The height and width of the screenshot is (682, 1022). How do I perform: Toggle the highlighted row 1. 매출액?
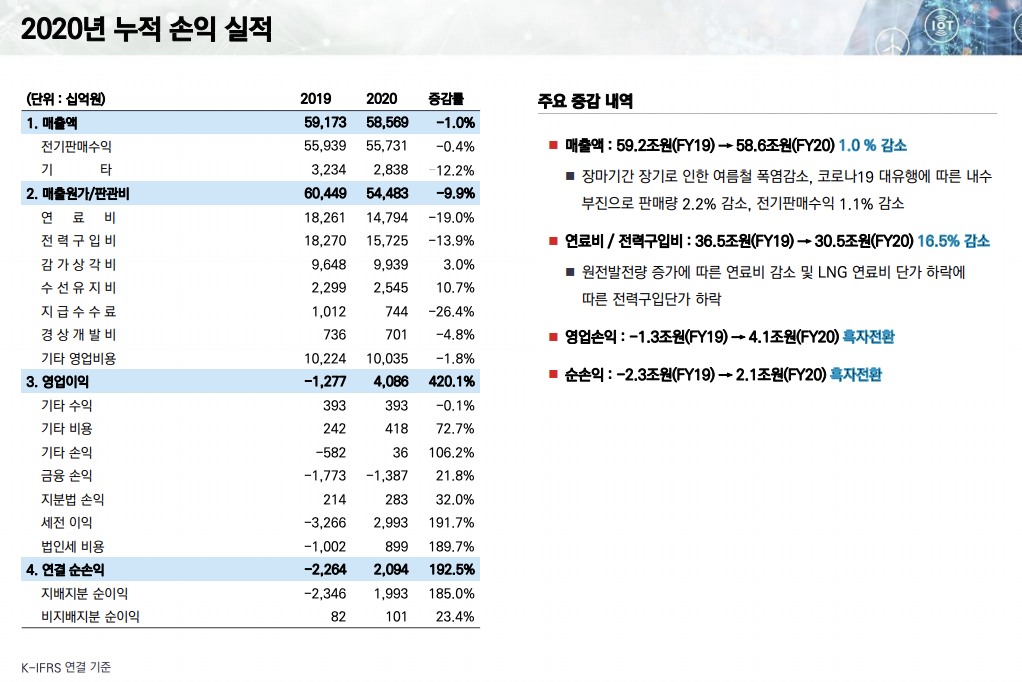click(200, 122)
